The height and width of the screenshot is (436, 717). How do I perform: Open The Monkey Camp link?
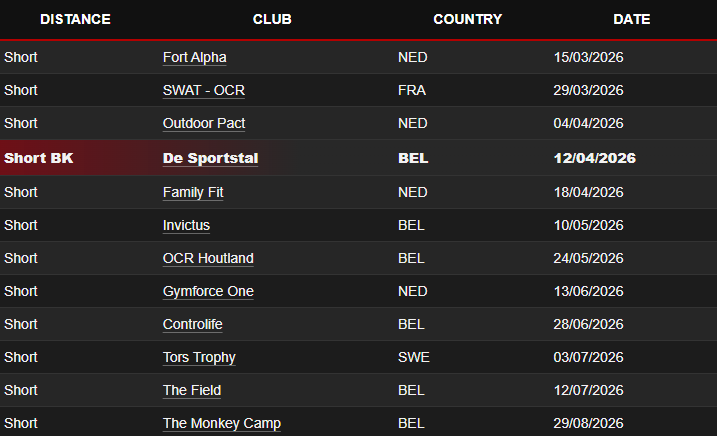tap(220, 423)
